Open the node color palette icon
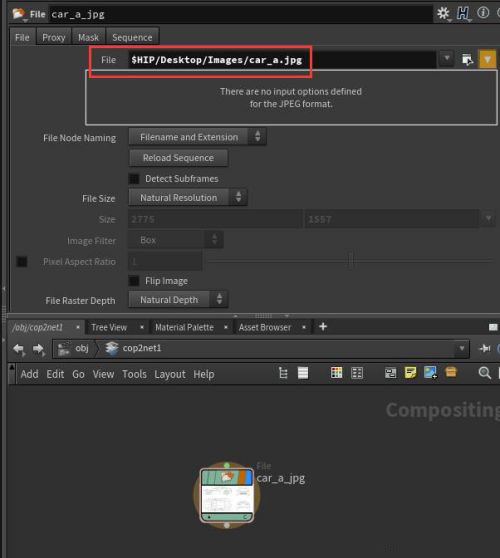Screen dimensions: 500x558 point(336,373)
